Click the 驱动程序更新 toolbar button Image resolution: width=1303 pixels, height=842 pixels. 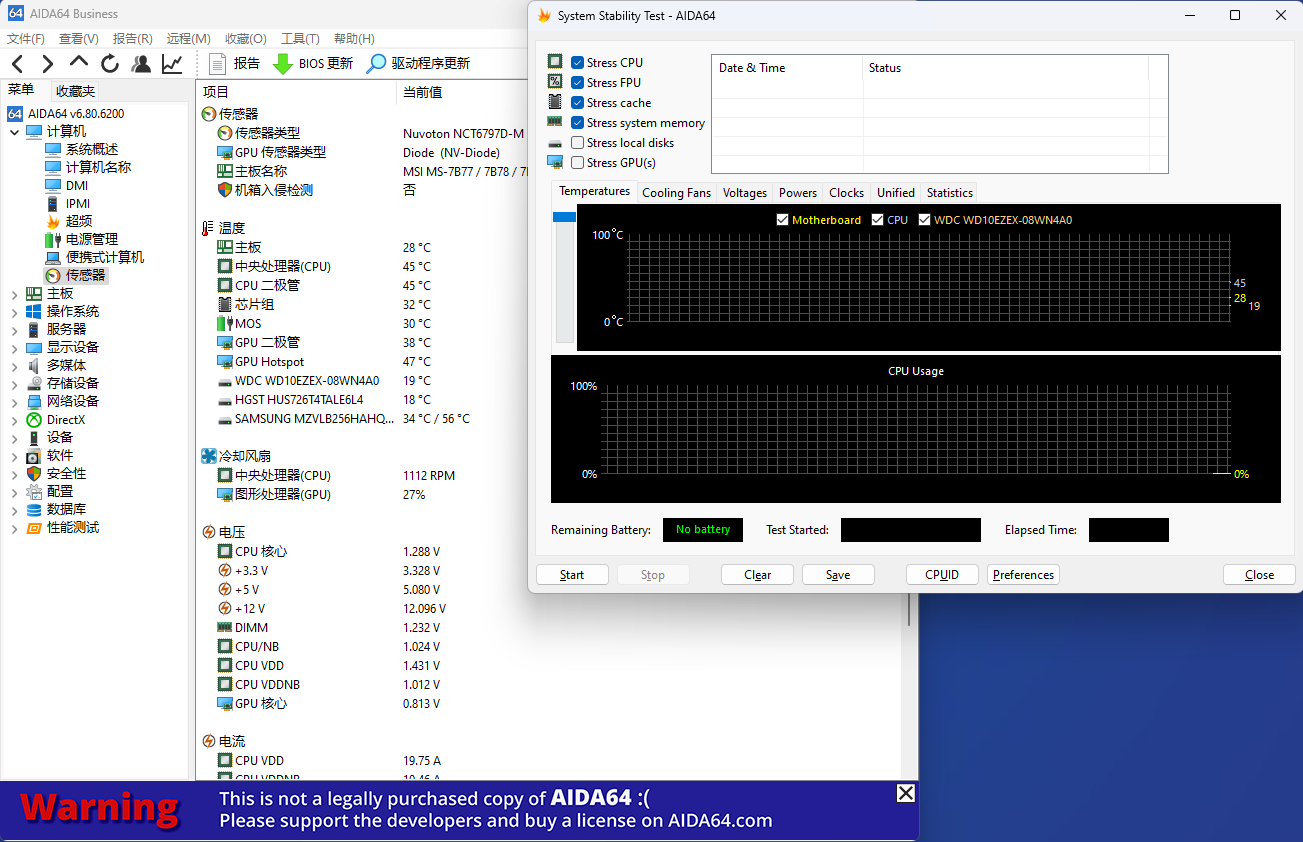[x=418, y=63]
